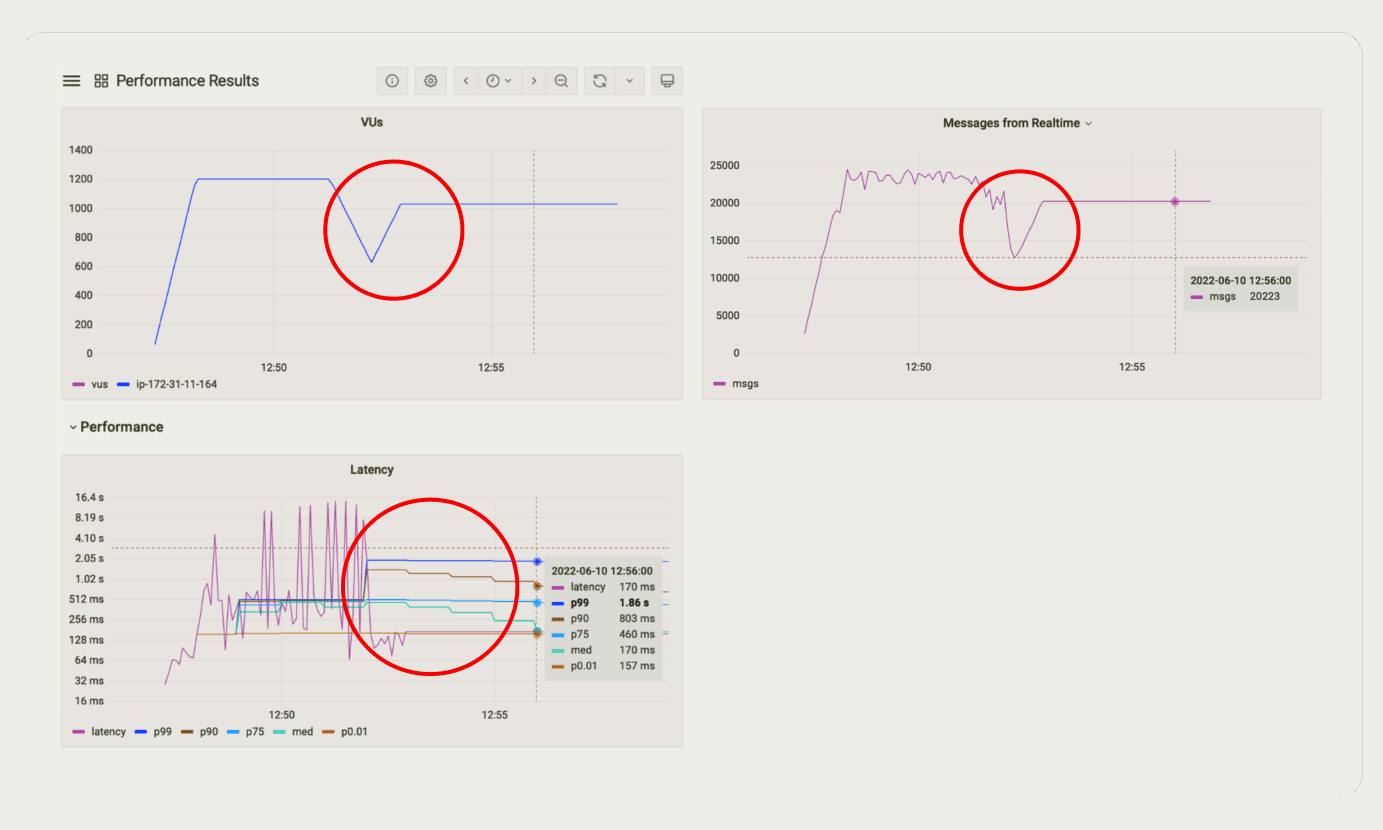This screenshot has height=830, width=1383.
Task: Open the time range picker clock
Action: (499, 81)
